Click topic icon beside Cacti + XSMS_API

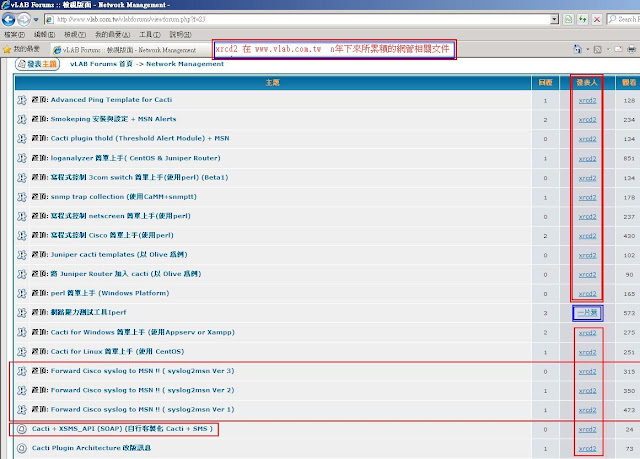click(x=22, y=429)
